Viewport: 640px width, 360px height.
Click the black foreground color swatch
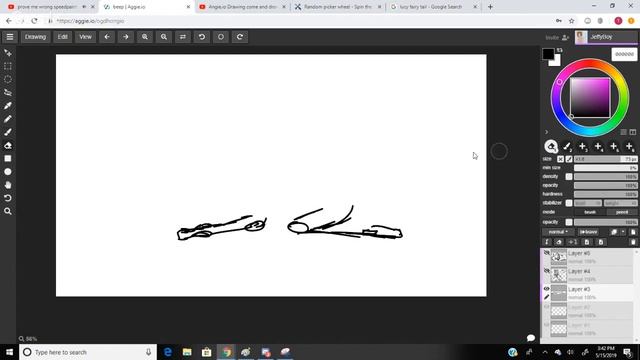tap(548, 53)
